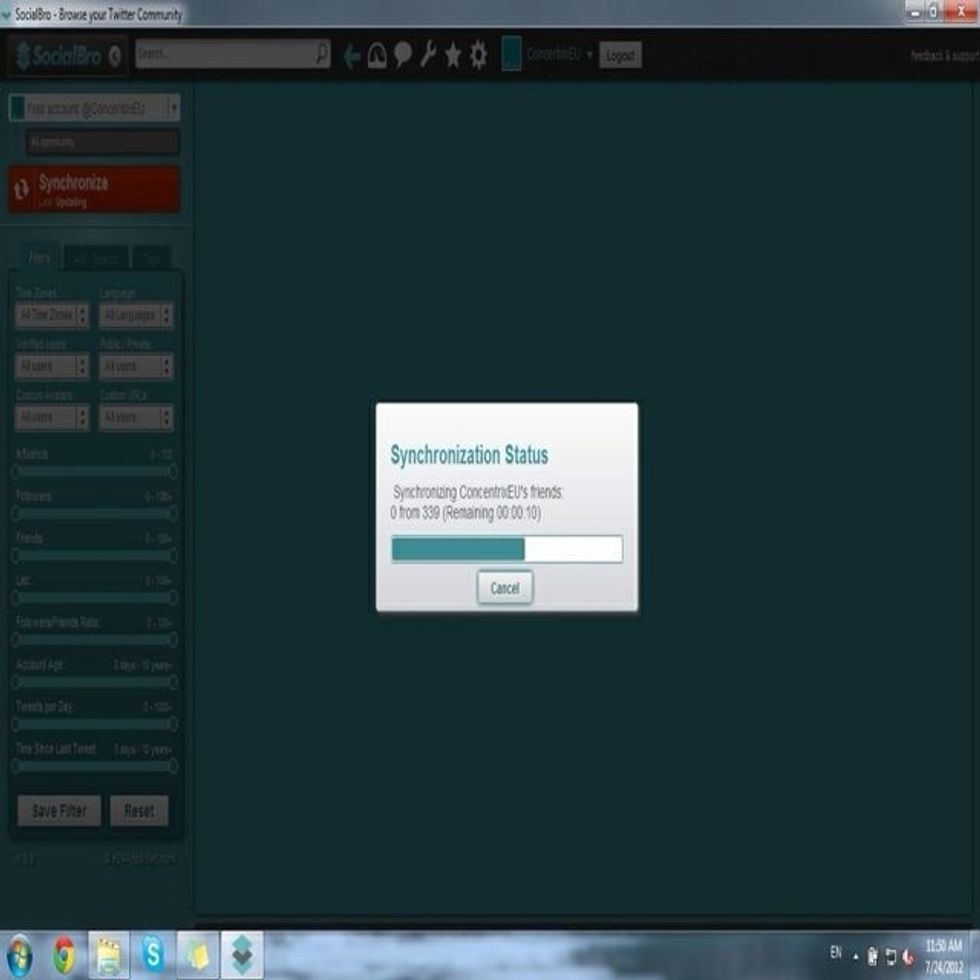Open the settings gear icon
980x980 pixels.
pos(479,56)
